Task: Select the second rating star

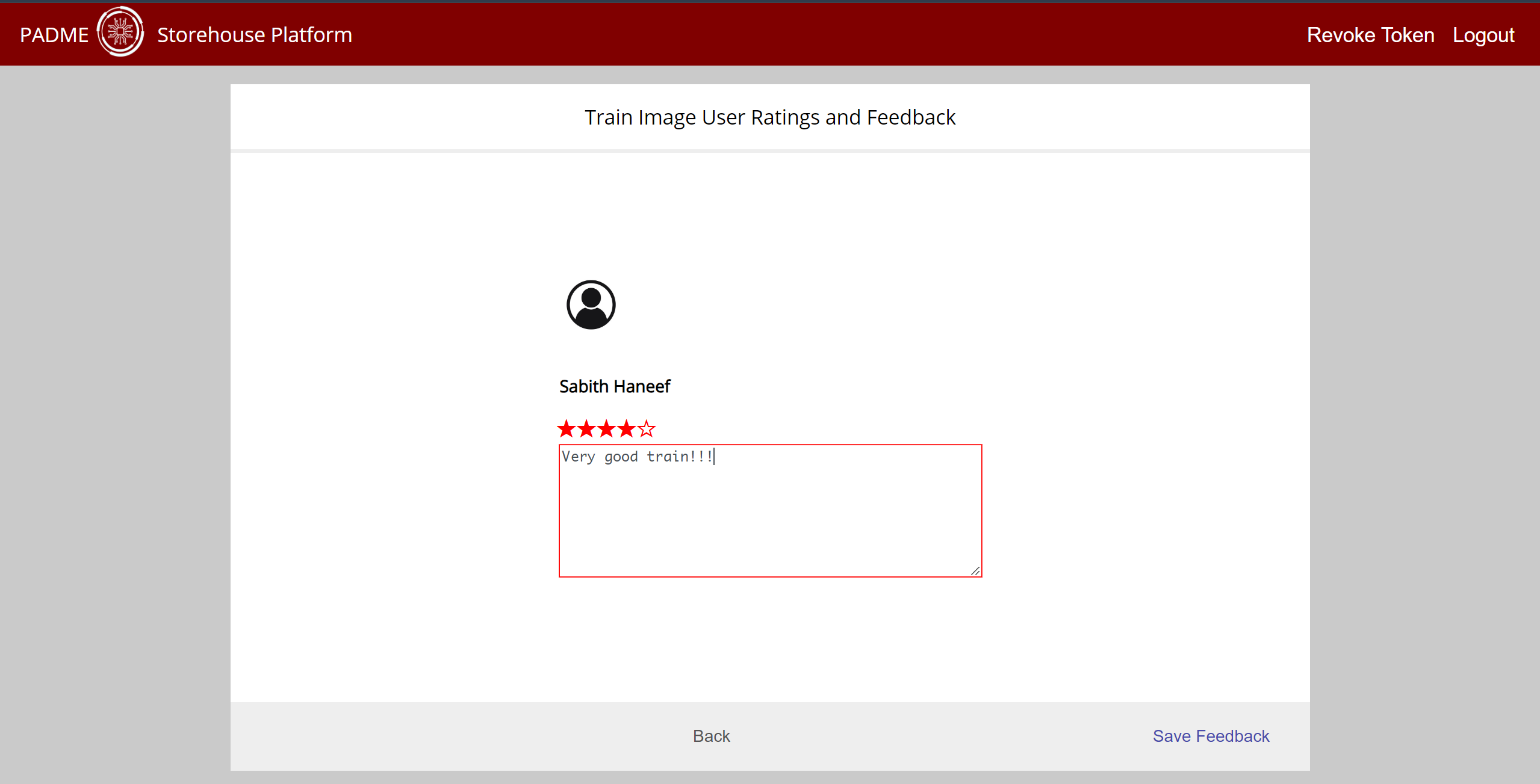Action: (586, 429)
